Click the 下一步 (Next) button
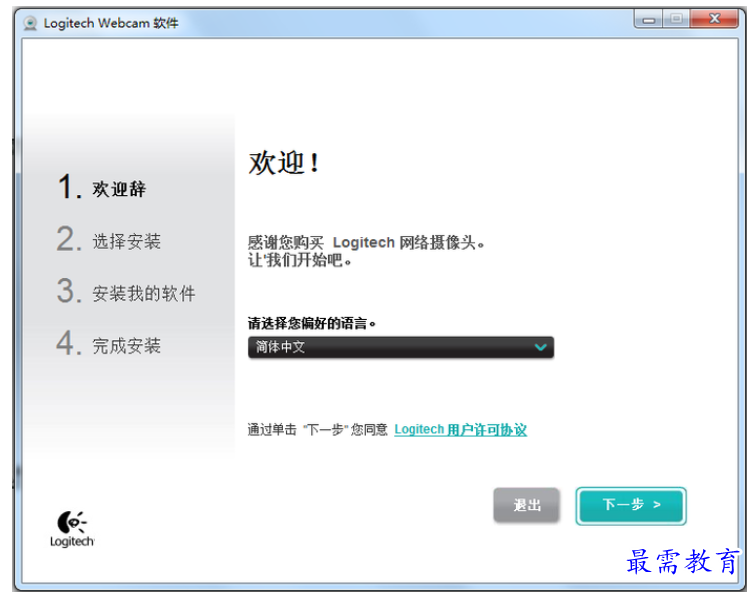Screen dimensions: 748x593 (x=631, y=505)
